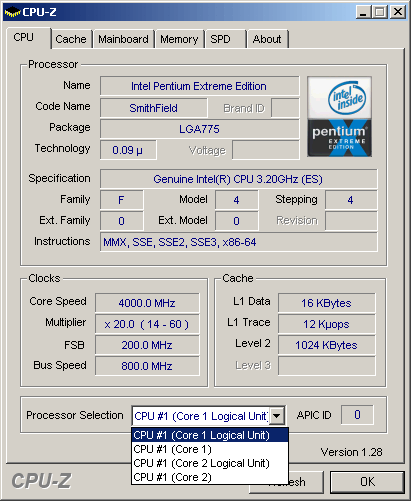Click the empty Revision field
This screenshot has height=501, width=411.
[x=351, y=221]
